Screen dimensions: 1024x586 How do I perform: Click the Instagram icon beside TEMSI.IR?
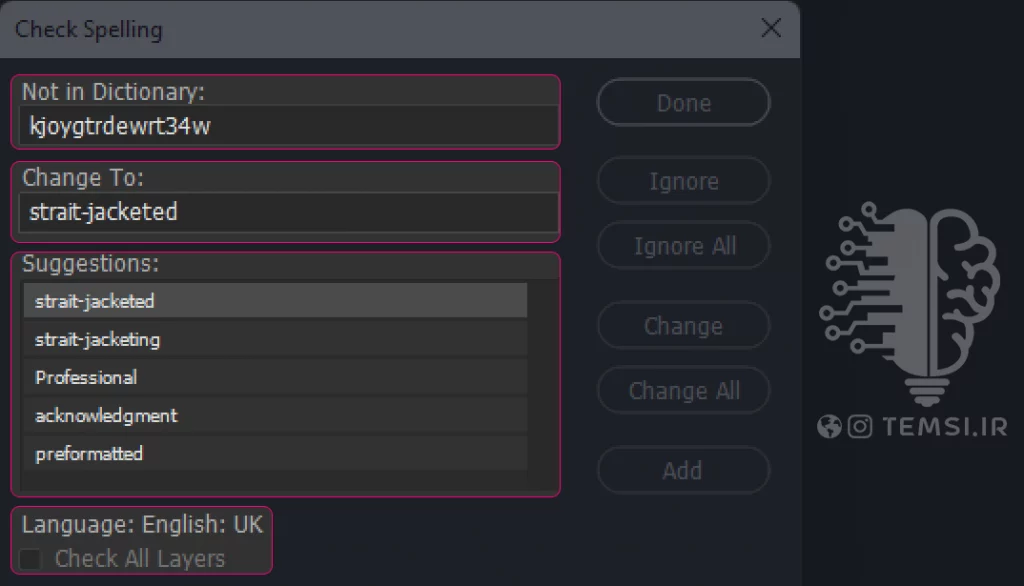860,427
